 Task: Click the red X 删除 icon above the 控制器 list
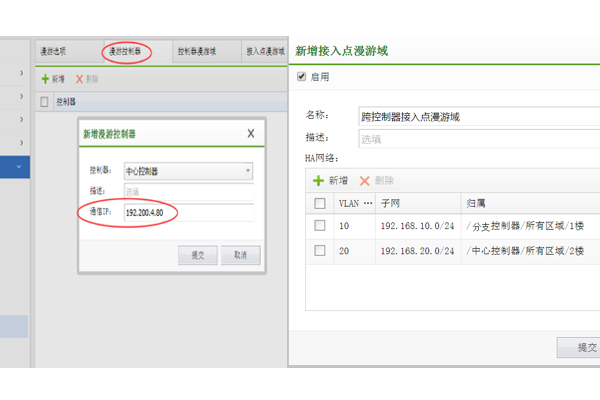point(79,78)
